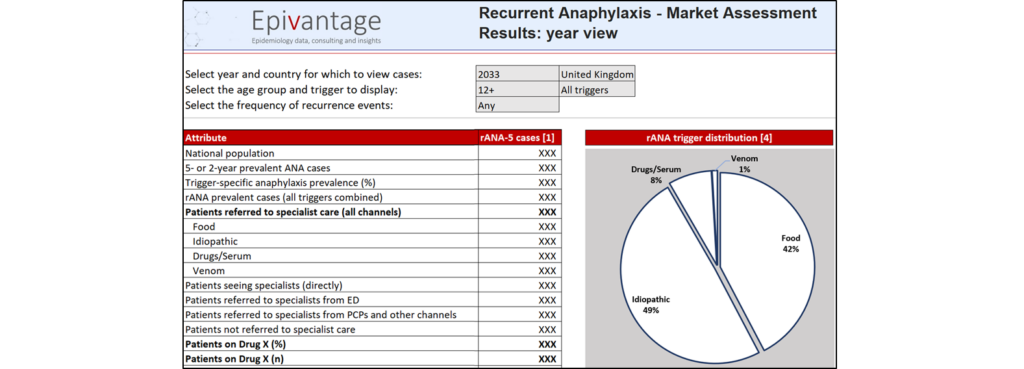
Task: Click XXX value for referred from PCPs and other channels
Action: 547,315
